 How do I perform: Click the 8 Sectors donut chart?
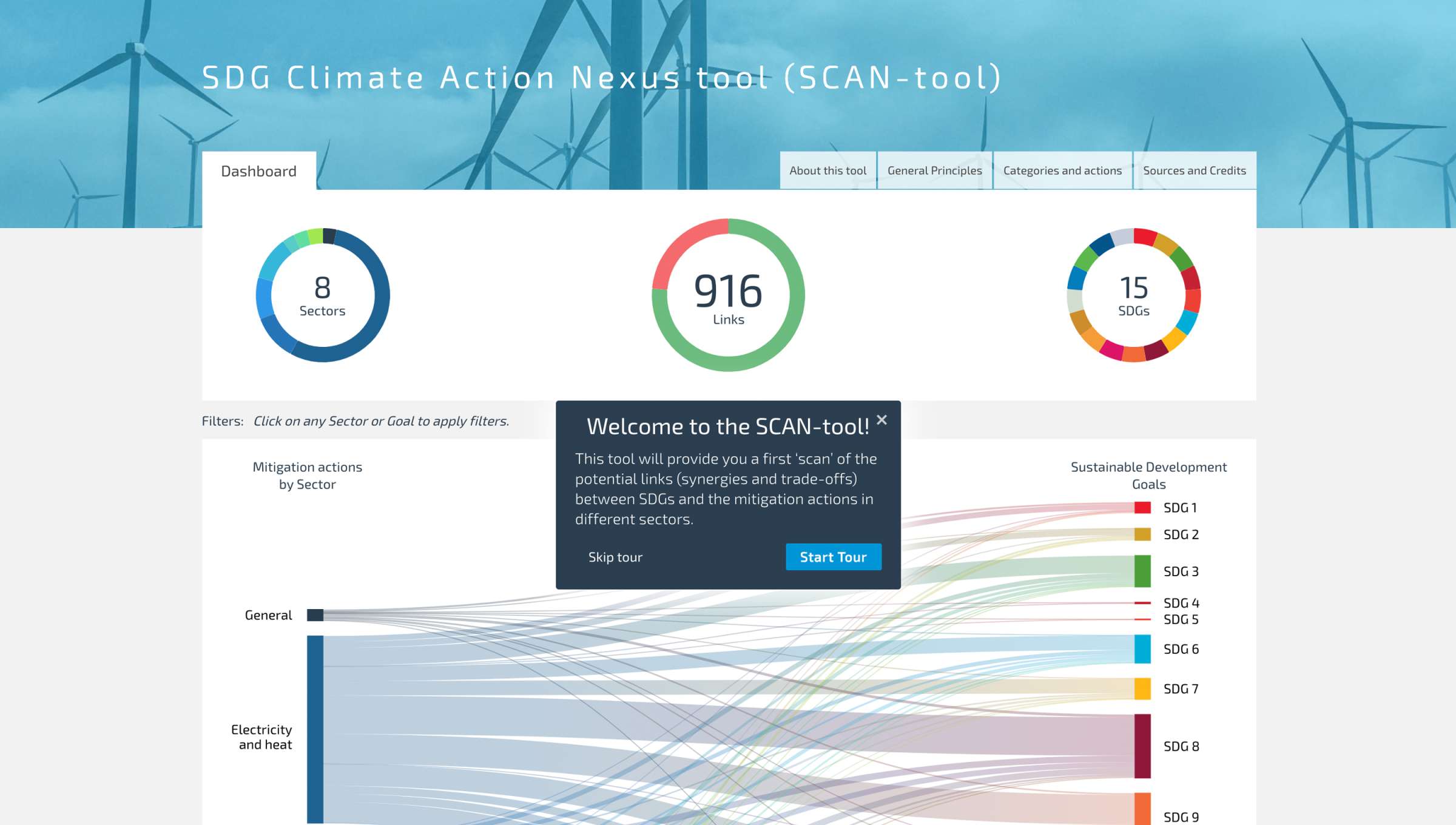coord(322,295)
